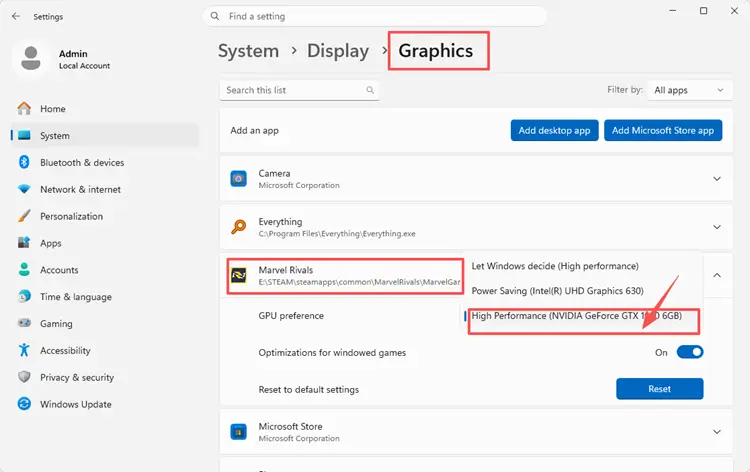The width and height of the screenshot is (750, 472).
Task: Click the Admin user avatar
Action: [x=31, y=58]
